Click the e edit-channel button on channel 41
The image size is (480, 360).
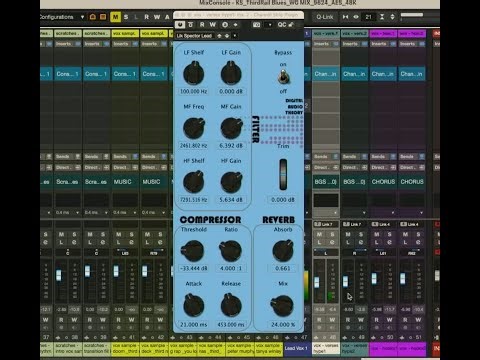(132, 242)
